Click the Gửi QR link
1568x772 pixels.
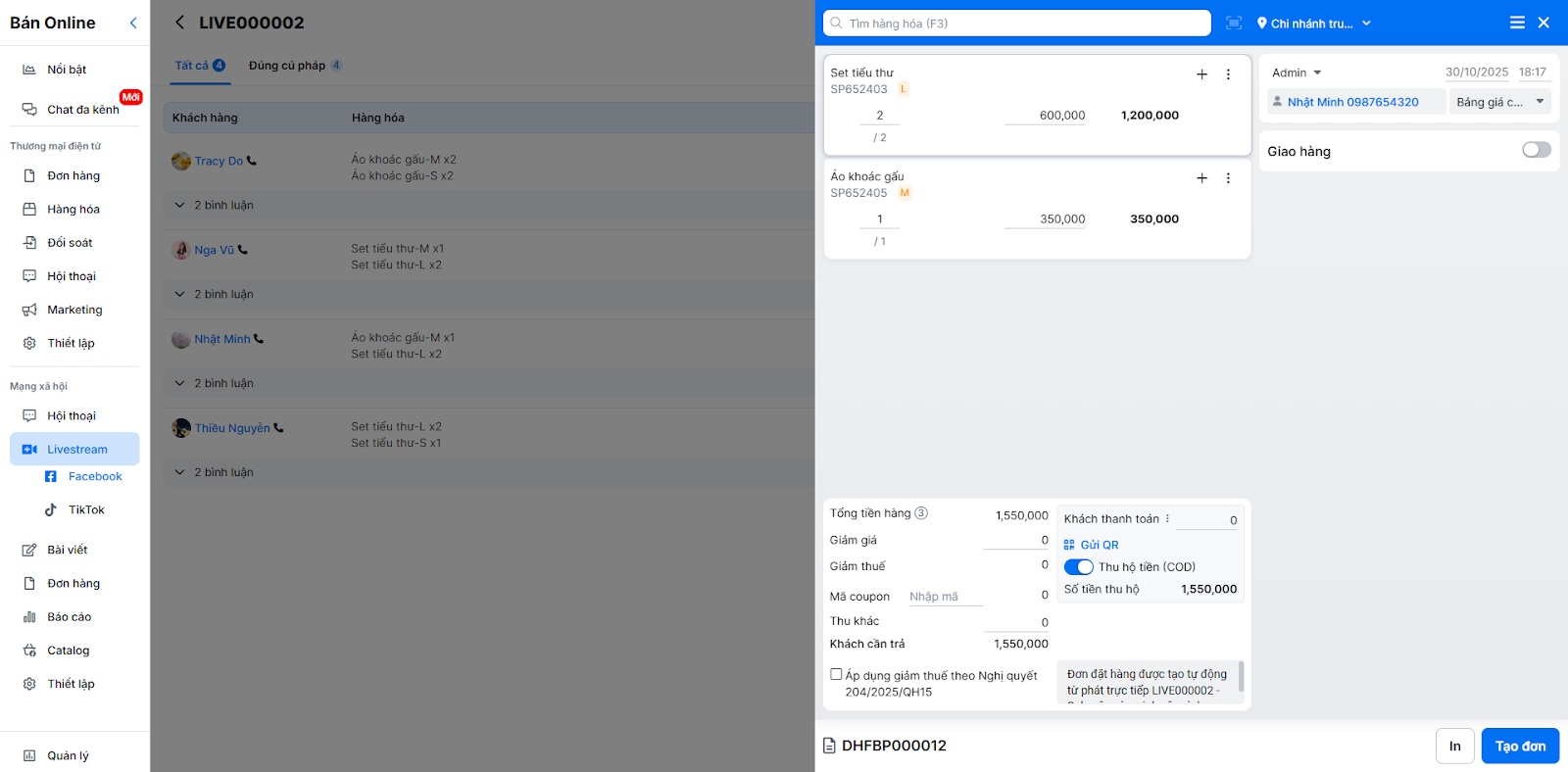(x=1099, y=545)
